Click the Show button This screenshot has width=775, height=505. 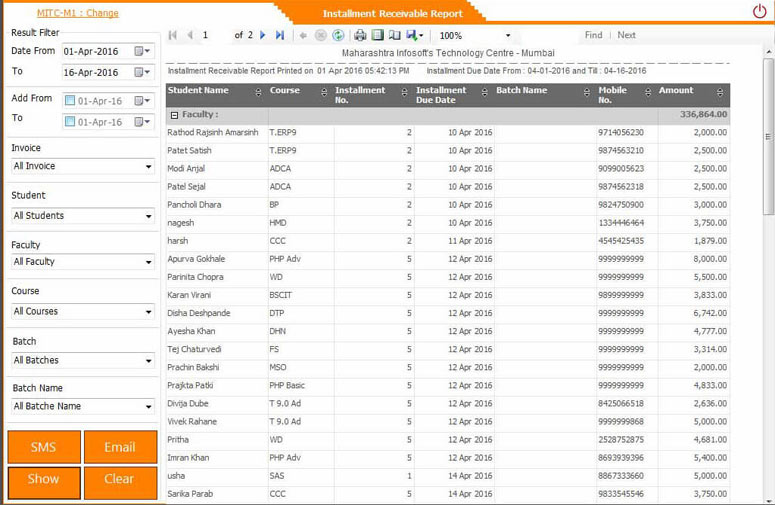[44, 483]
